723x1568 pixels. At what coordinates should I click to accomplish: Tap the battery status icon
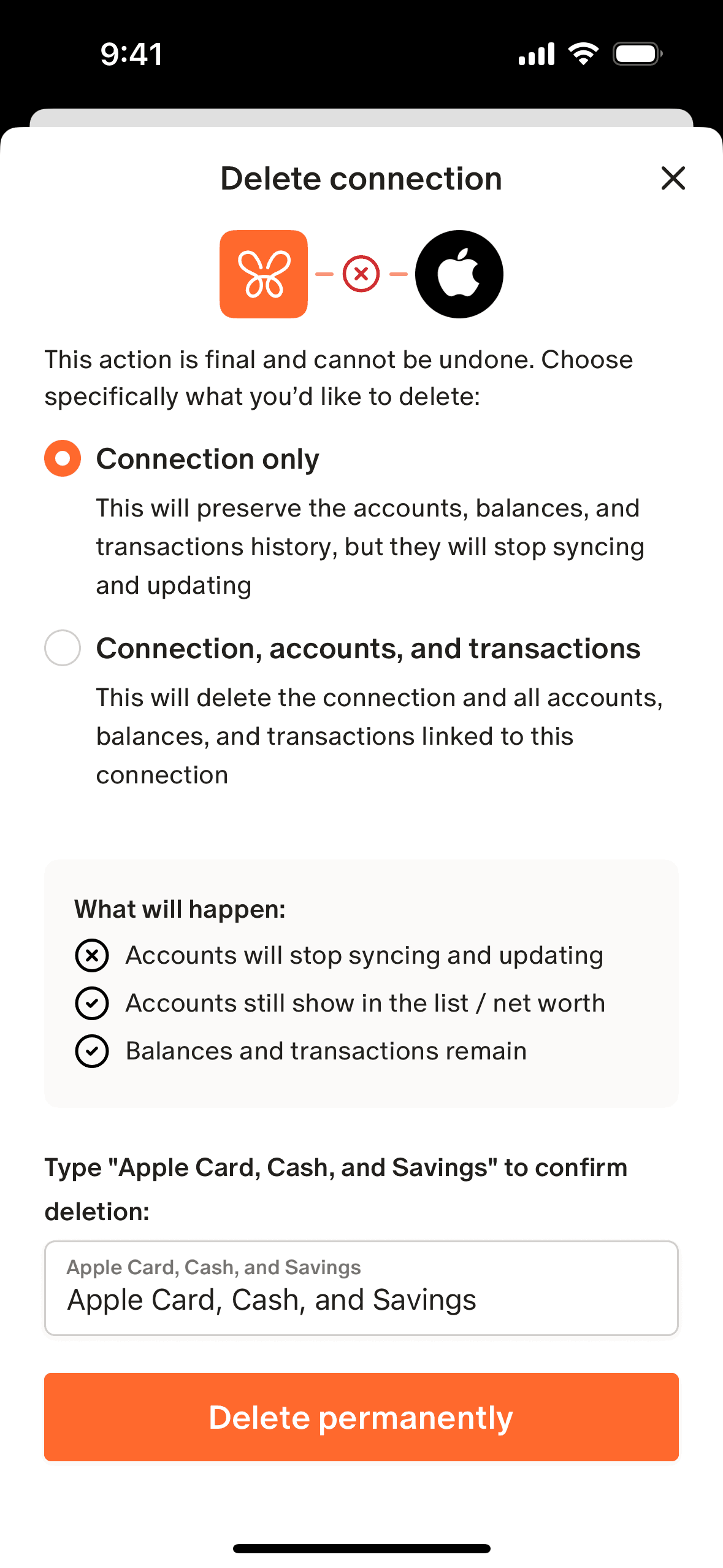tap(637, 54)
